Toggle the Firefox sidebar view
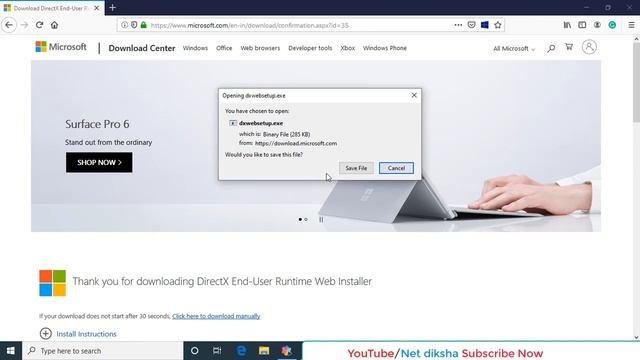The image size is (640, 360). (582, 25)
